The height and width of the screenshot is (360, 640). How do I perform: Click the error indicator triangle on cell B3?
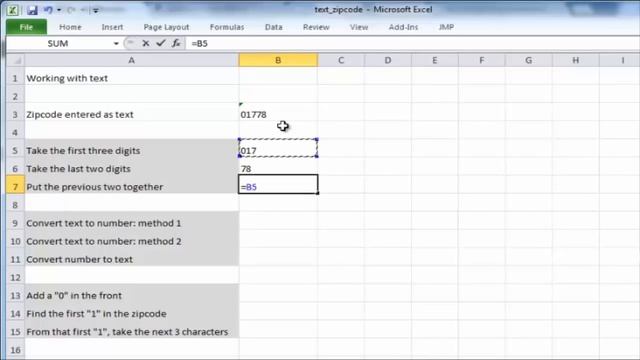coord(241,104)
